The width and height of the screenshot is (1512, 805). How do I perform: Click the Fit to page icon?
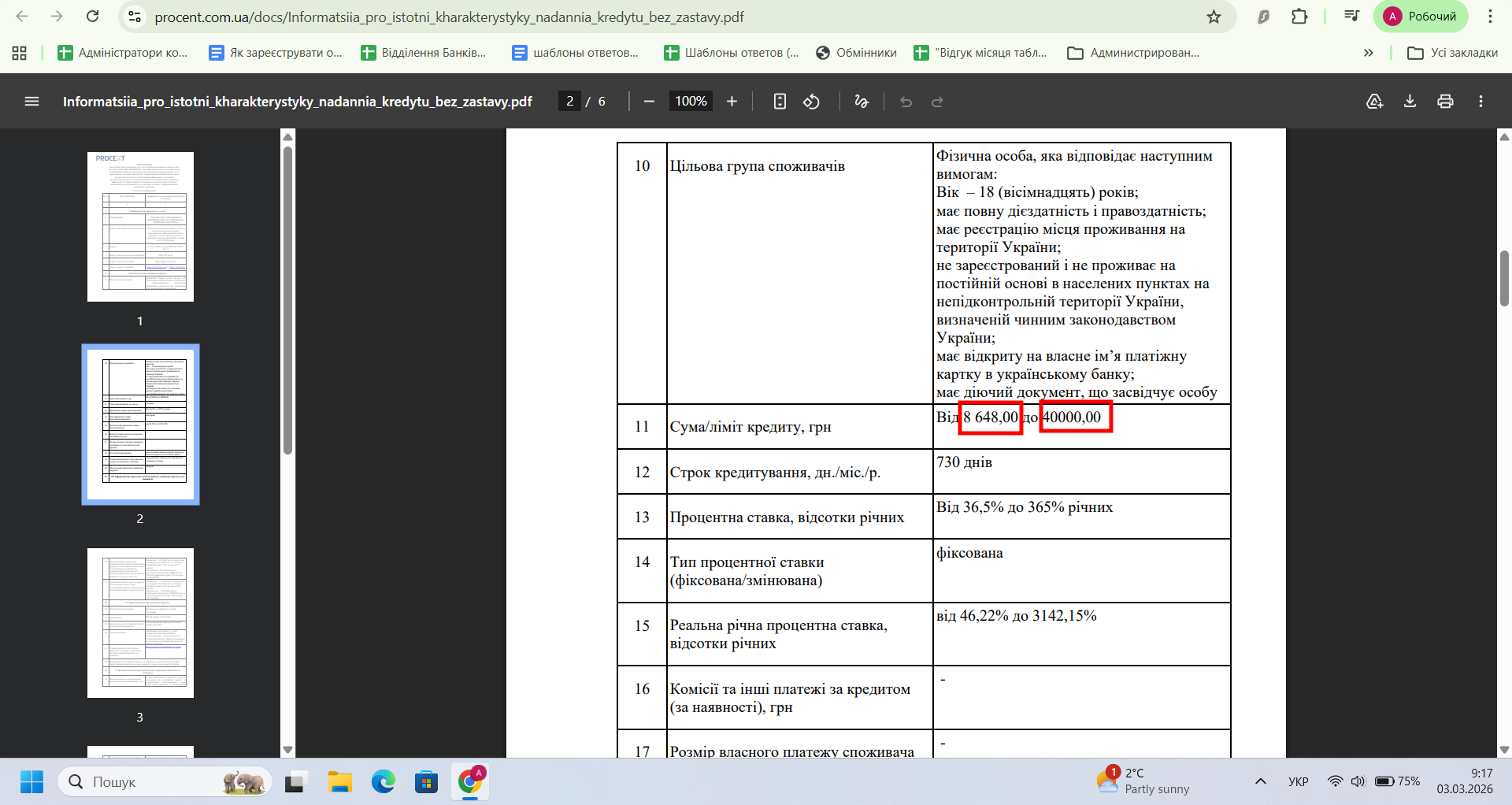(780, 102)
